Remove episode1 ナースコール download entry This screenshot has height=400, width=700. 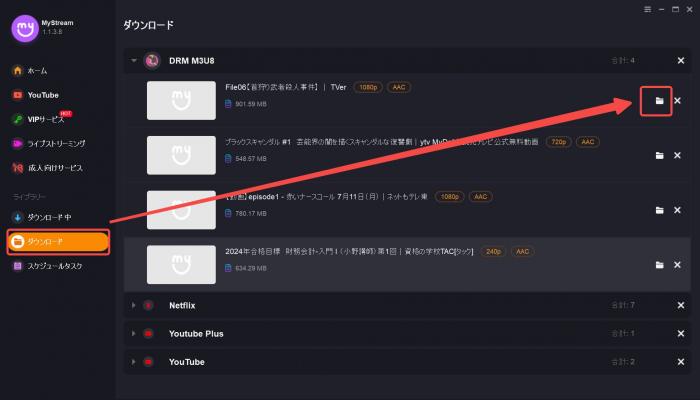[677, 210]
